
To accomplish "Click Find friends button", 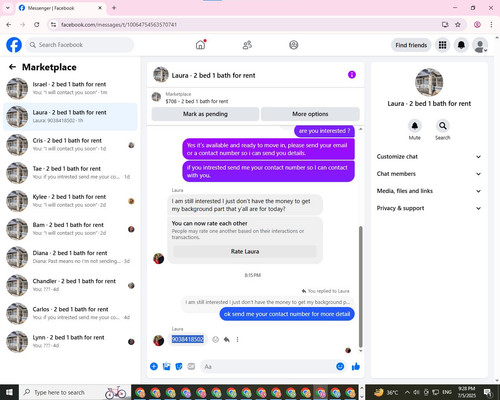I will coord(411,45).
